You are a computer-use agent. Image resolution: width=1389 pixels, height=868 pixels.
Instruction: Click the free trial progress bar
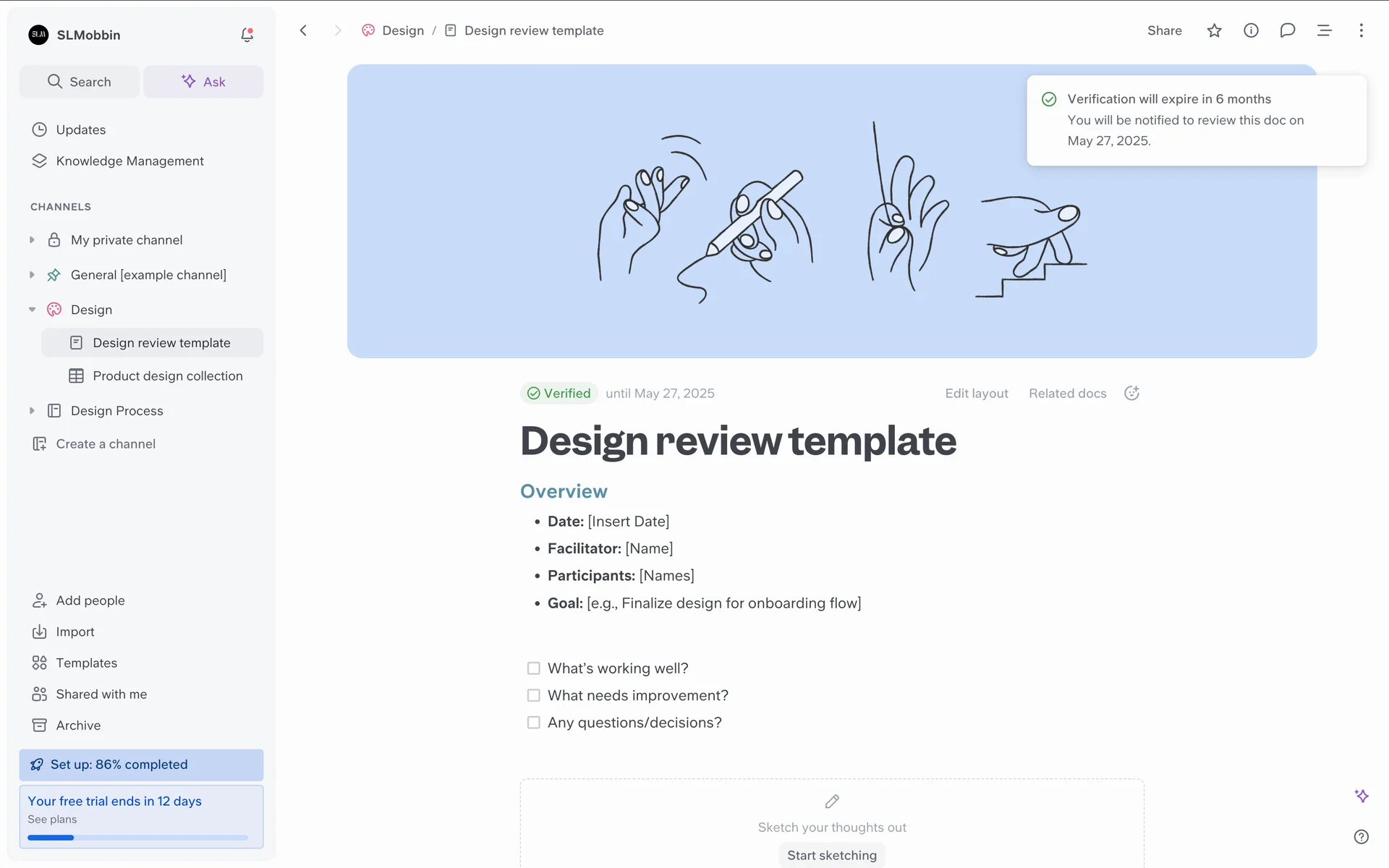pos(137,838)
